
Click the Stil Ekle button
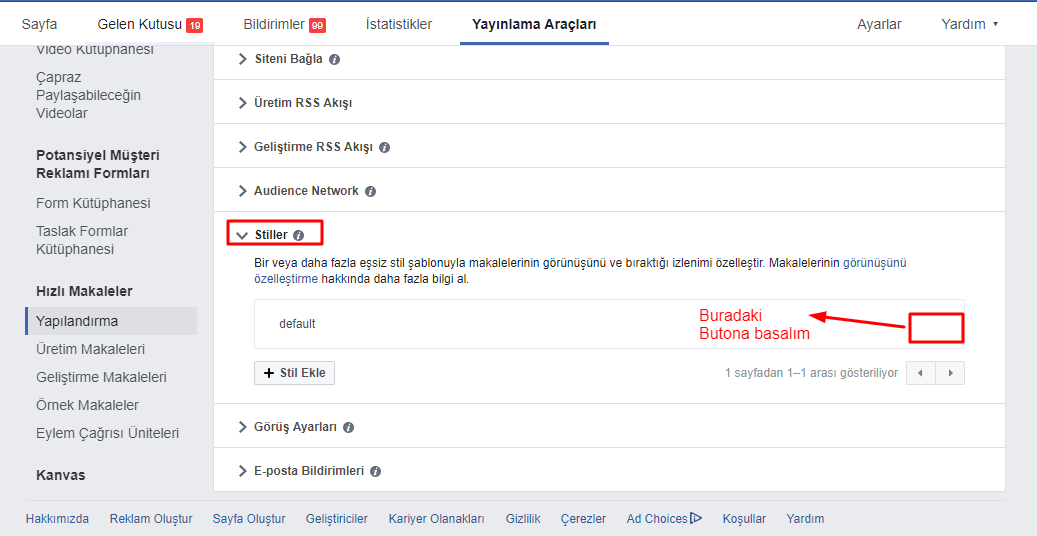pos(294,373)
